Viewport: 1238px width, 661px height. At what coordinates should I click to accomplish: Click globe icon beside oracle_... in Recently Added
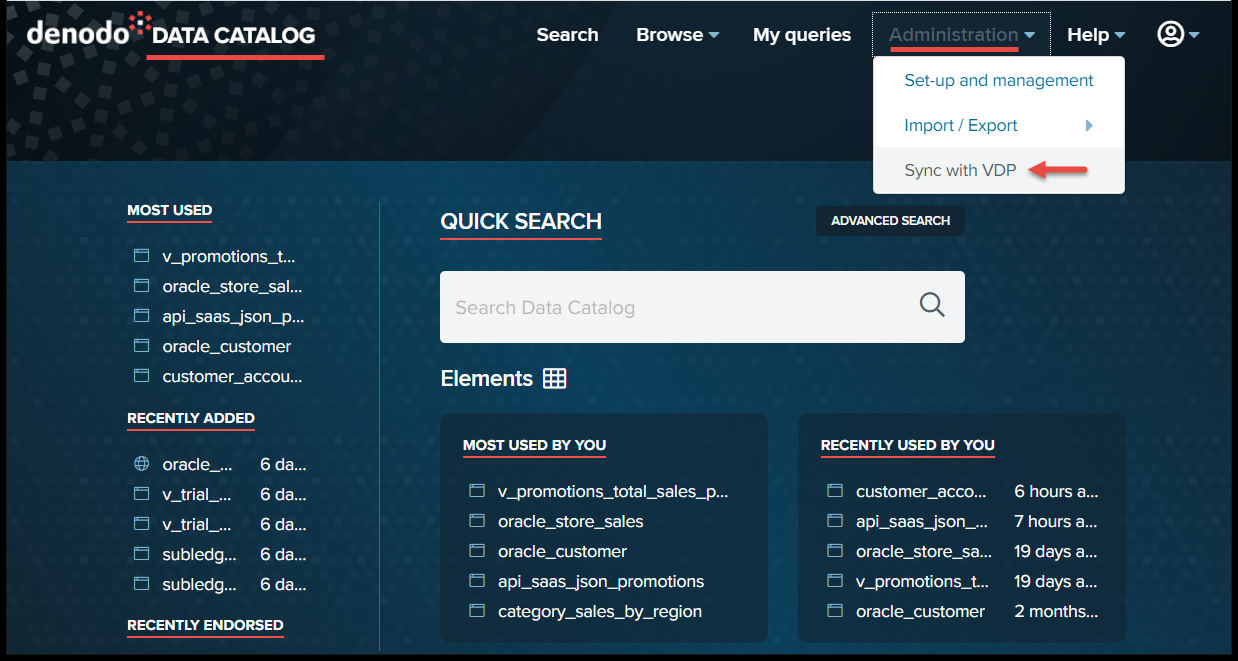pyautogui.click(x=141, y=464)
